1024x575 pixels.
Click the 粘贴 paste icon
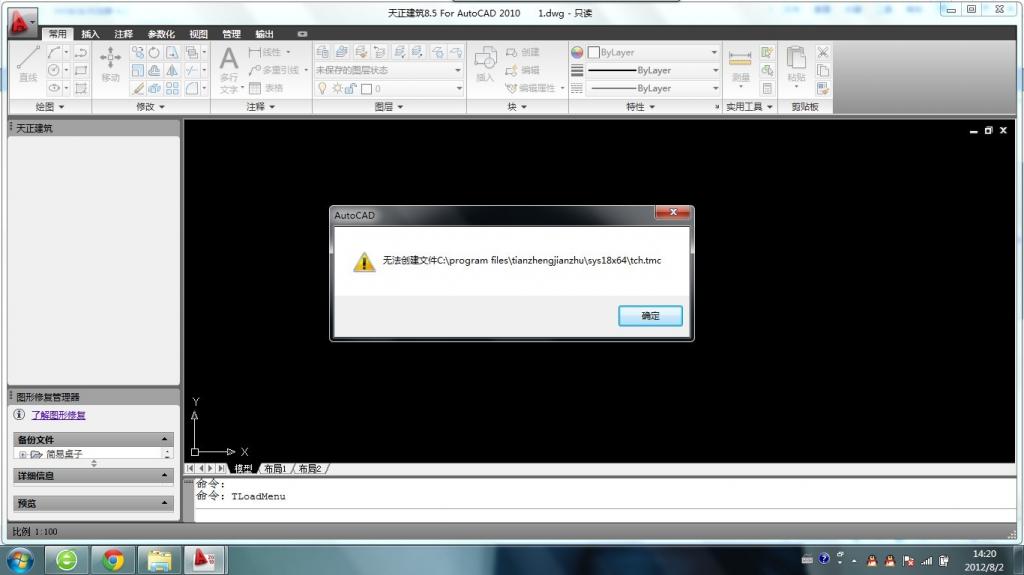click(x=796, y=65)
